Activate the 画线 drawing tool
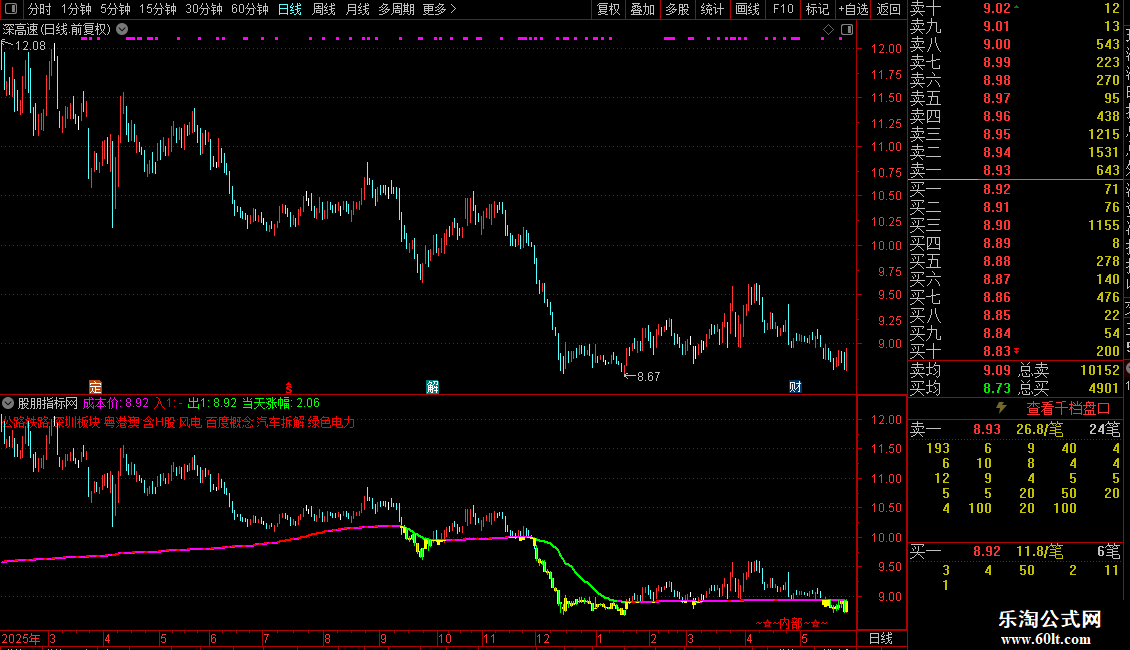Image resolution: width=1130 pixels, height=650 pixels. (747, 9)
